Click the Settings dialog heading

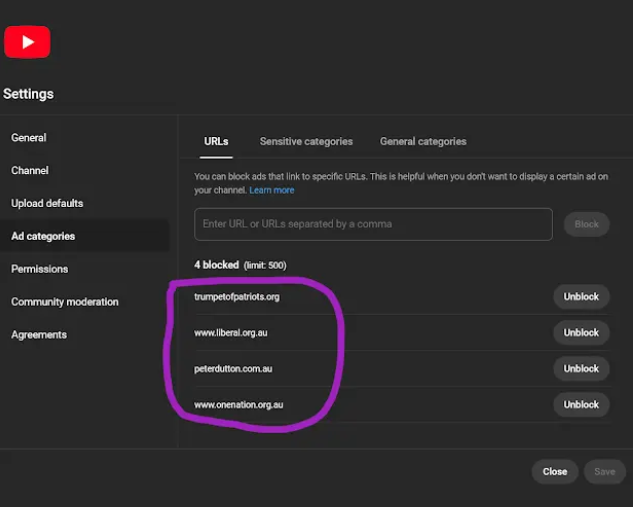pos(28,94)
